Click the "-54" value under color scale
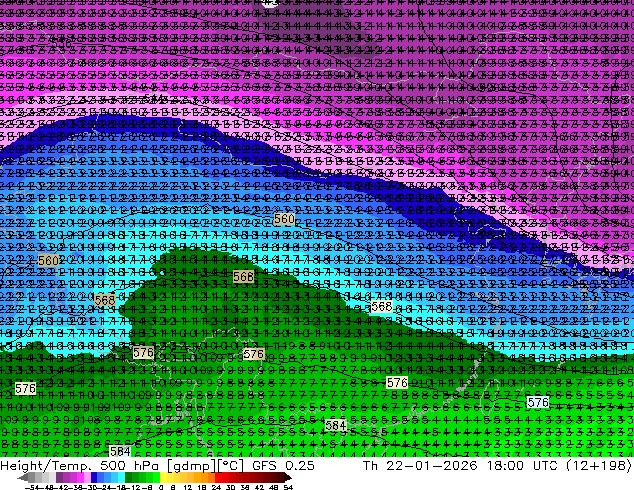This screenshot has height=490, width=634. point(32,487)
